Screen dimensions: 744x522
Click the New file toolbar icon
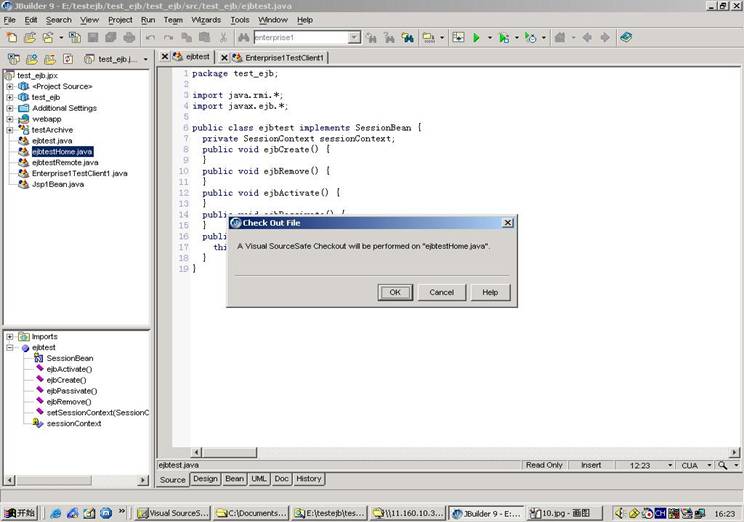pos(11,37)
